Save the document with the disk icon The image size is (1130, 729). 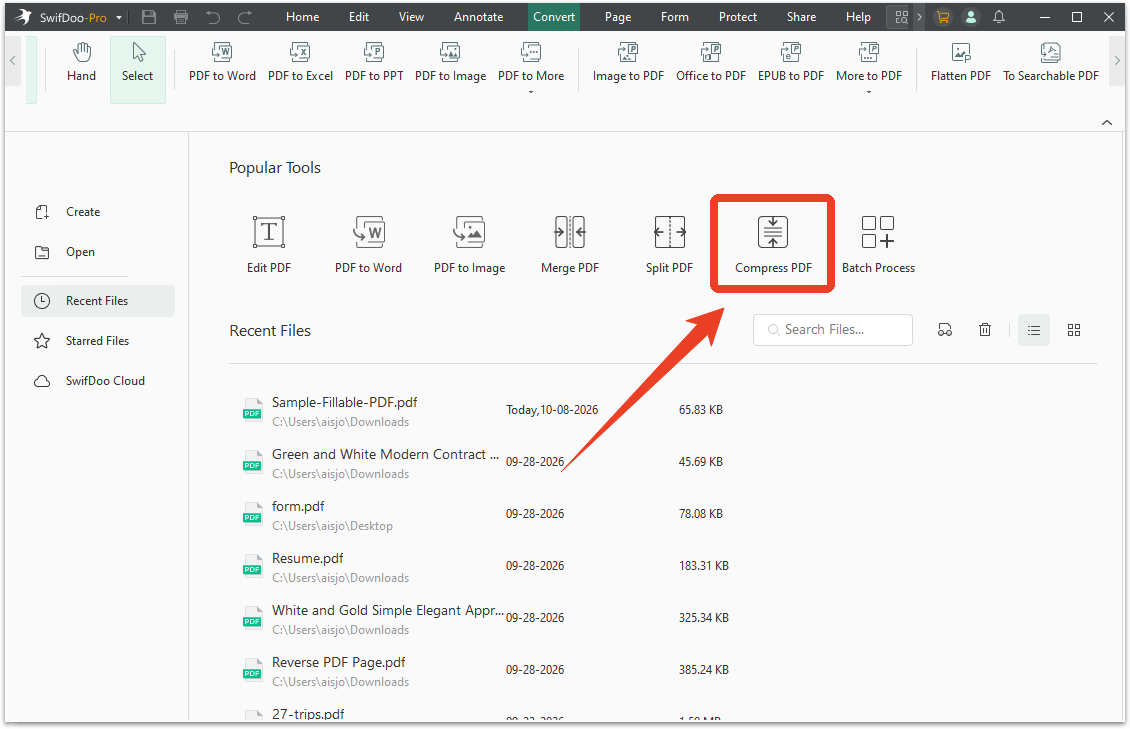pyautogui.click(x=149, y=17)
